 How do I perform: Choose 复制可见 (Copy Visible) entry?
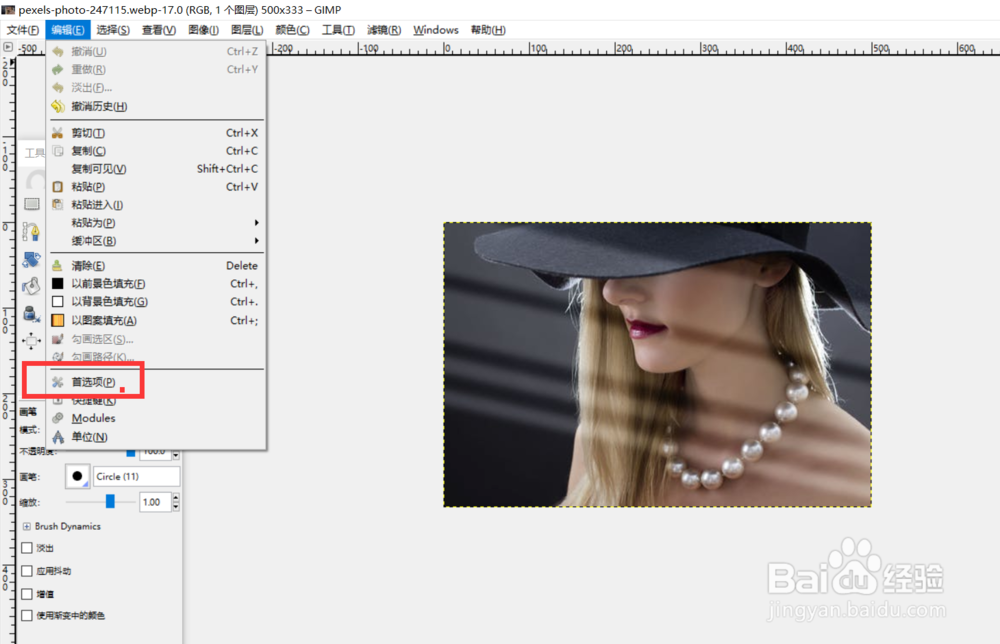click(157, 168)
